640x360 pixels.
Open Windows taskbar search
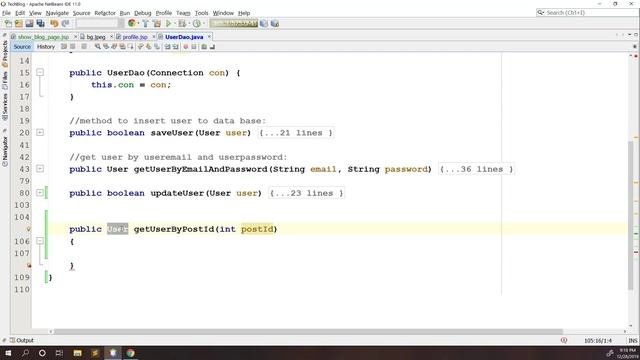25,353
